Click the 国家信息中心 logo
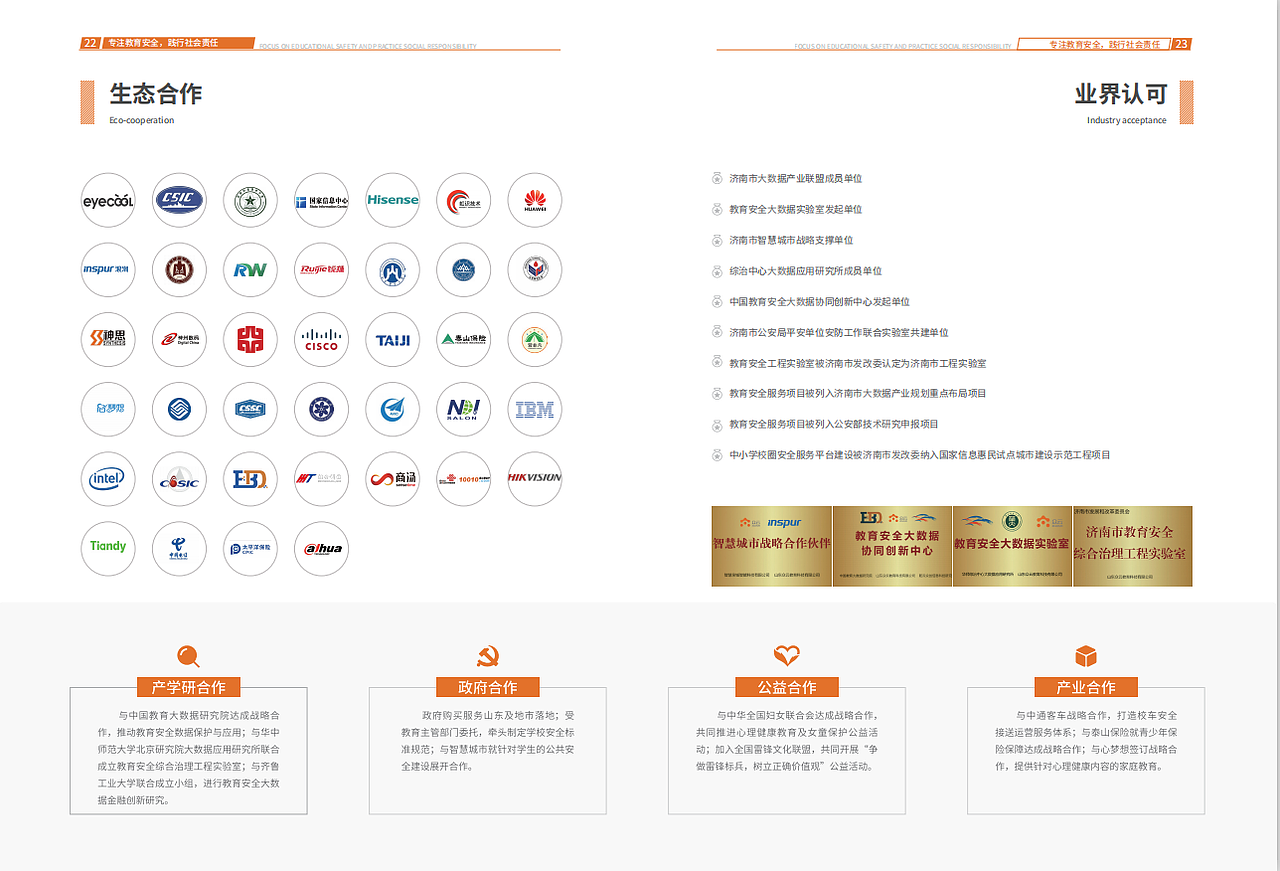This screenshot has height=871, width=1280. pyautogui.click(x=321, y=201)
